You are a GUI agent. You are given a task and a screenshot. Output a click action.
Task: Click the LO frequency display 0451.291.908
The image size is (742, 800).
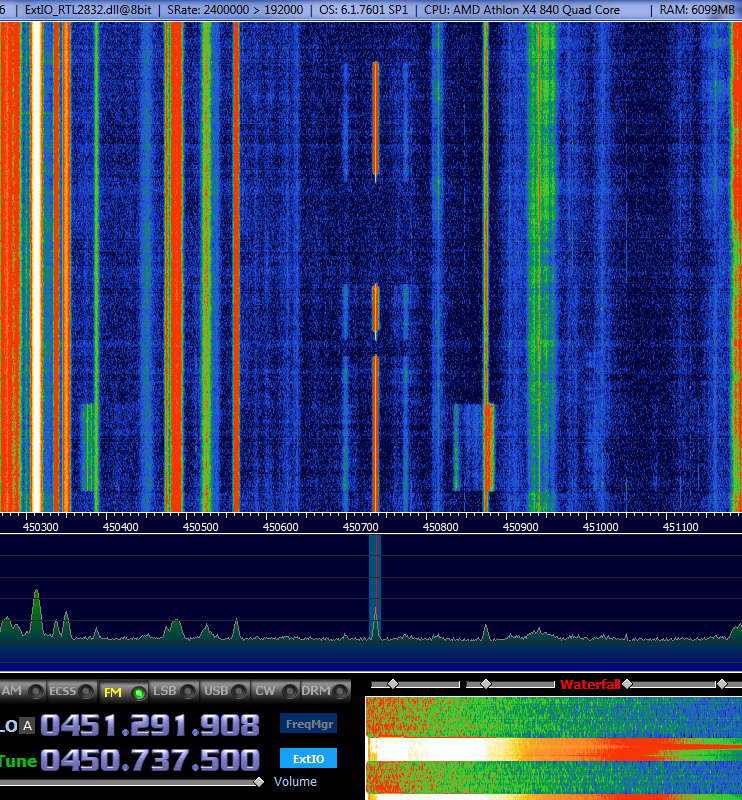pyautogui.click(x=151, y=725)
